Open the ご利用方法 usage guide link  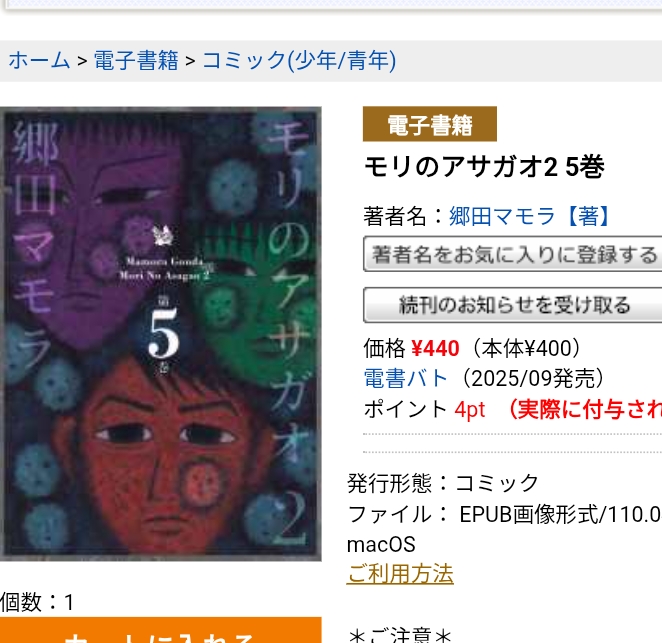tap(400, 574)
